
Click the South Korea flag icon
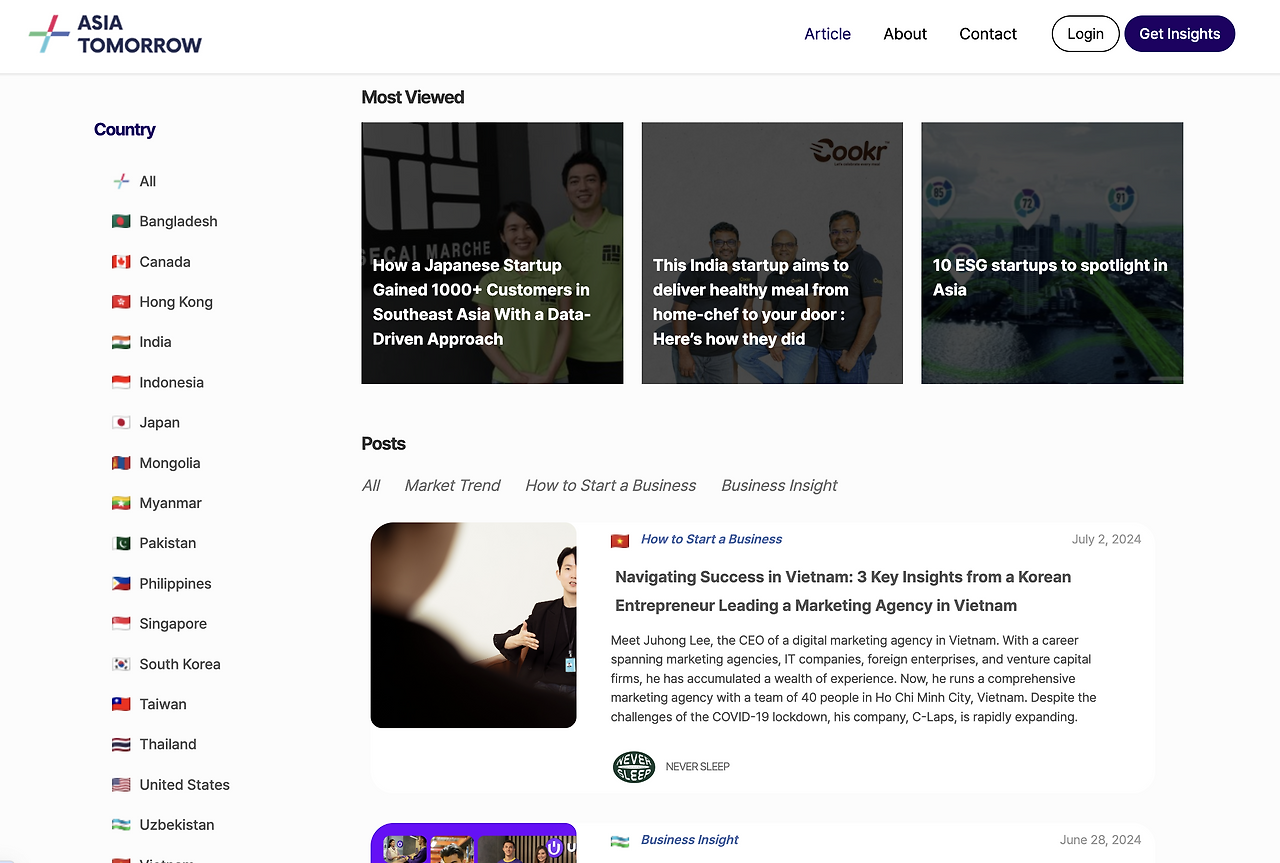[121, 664]
